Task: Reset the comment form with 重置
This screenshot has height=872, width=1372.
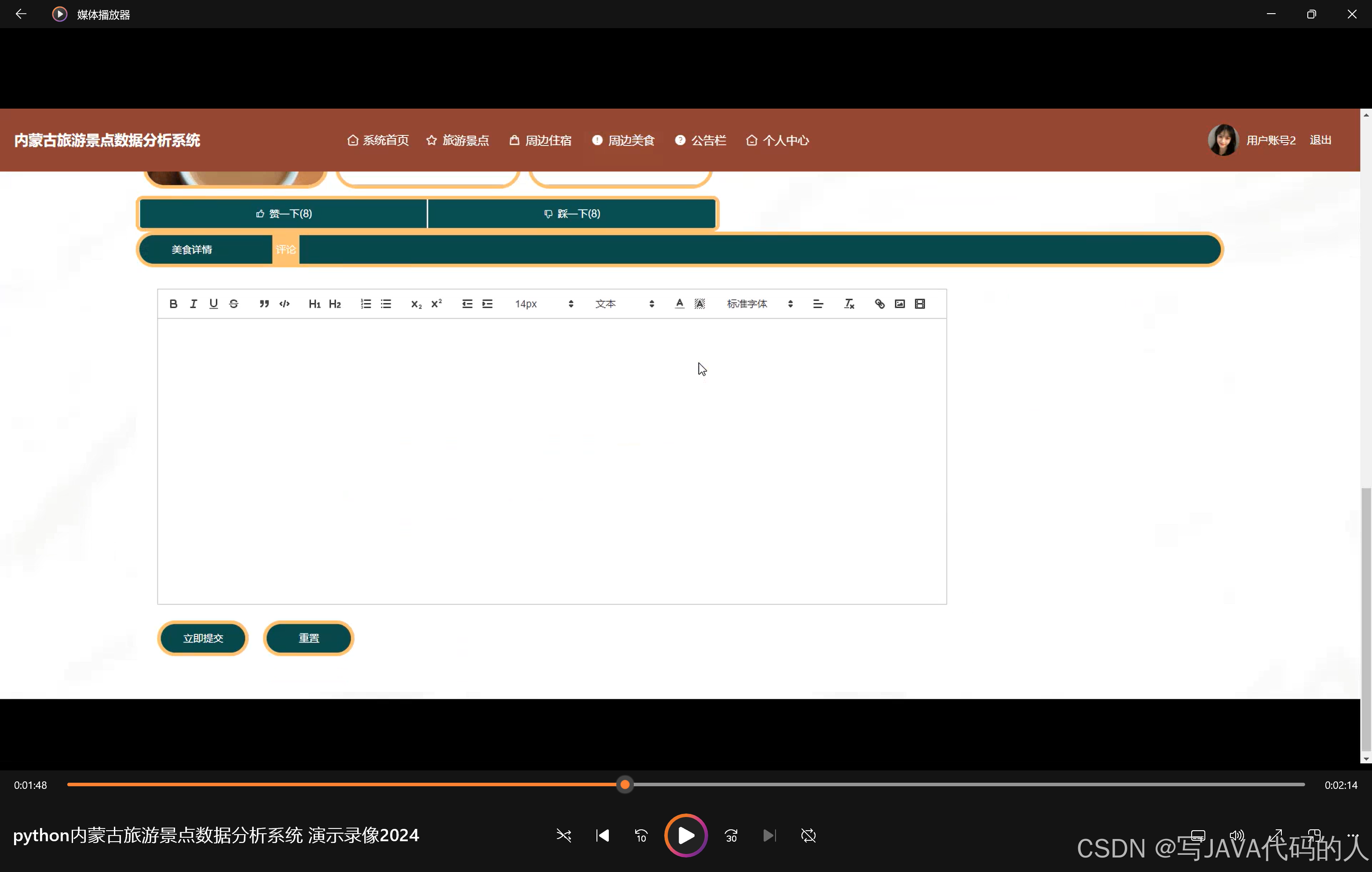Action: click(309, 638)
